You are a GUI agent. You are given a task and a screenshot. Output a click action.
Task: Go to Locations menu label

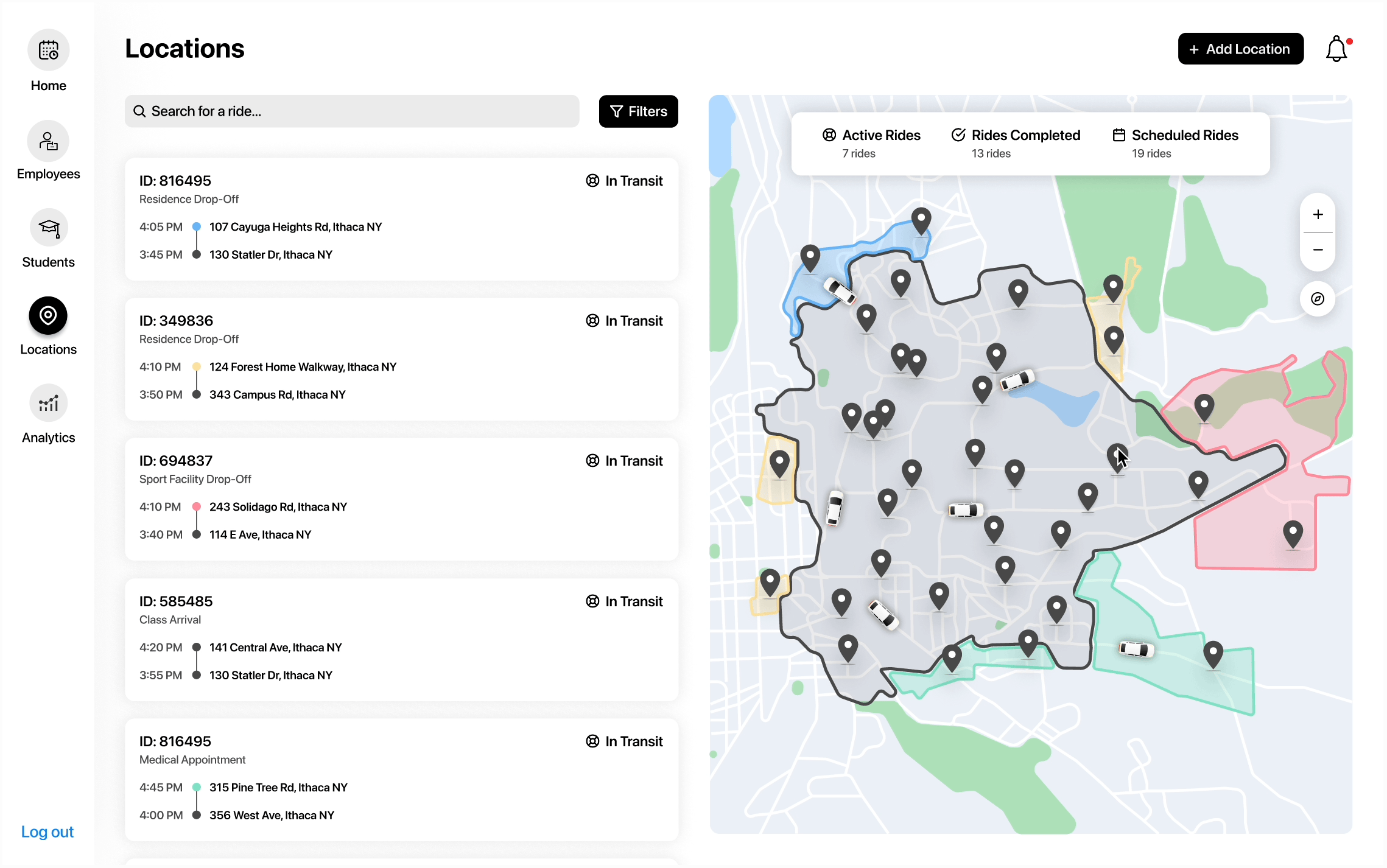pos(49,349)
